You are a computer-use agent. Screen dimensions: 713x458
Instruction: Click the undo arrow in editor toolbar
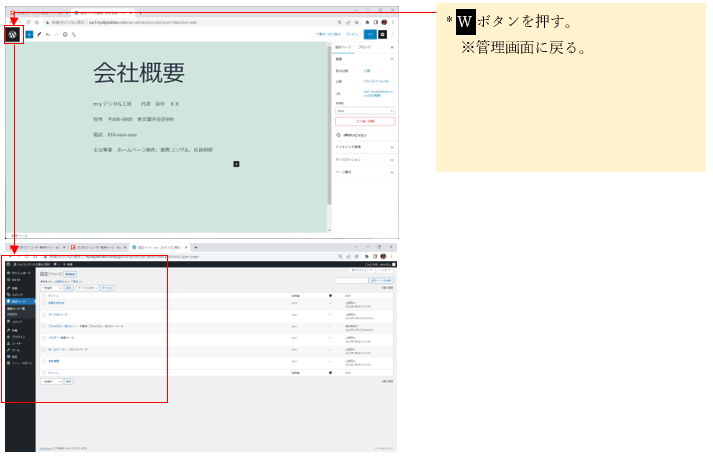(48, 34)
